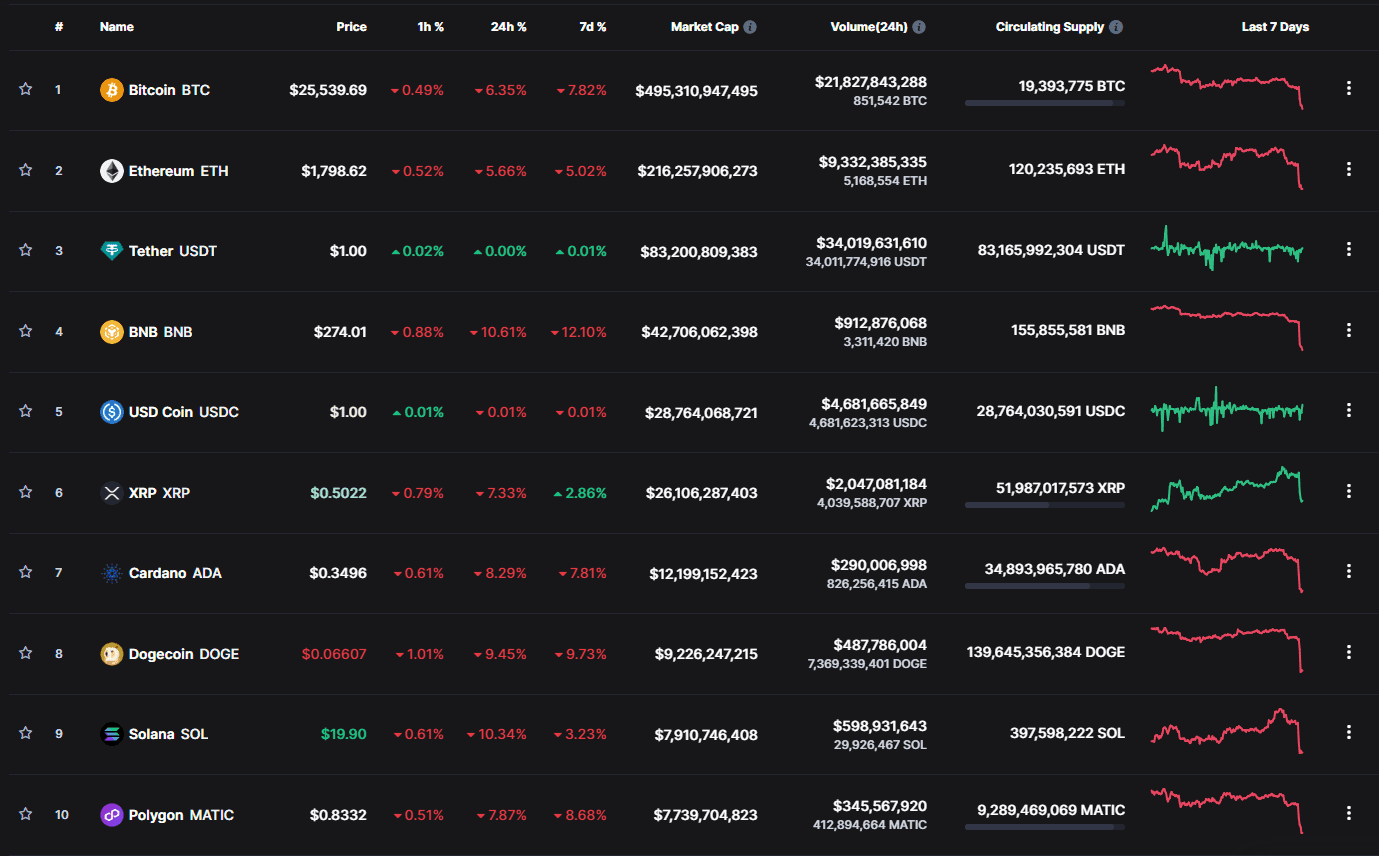The height and width of the screenshot is (856, 1379).
Task: Click the Dogecoin logo icon
Action: (112, 654)
